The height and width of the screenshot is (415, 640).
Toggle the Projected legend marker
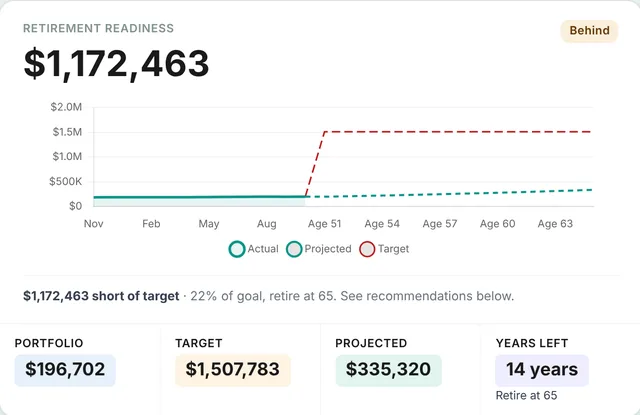pyautogui.click(x=294, y=249)
